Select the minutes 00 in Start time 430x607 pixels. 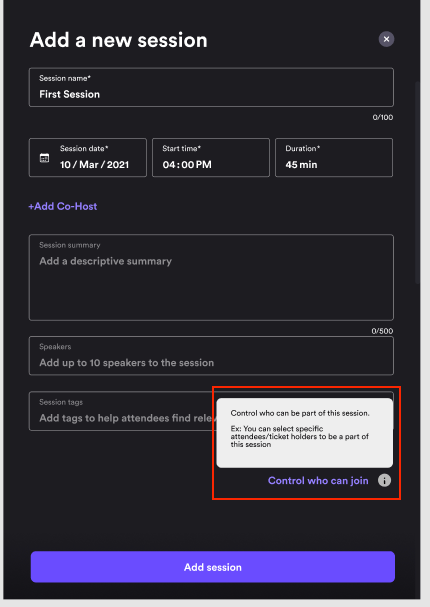tap(187, 165)
